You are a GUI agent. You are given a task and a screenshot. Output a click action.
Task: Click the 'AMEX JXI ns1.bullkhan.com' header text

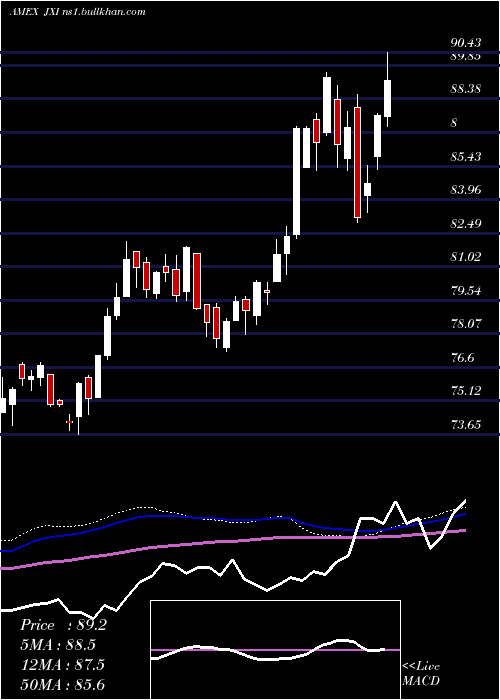coord(78,12)
